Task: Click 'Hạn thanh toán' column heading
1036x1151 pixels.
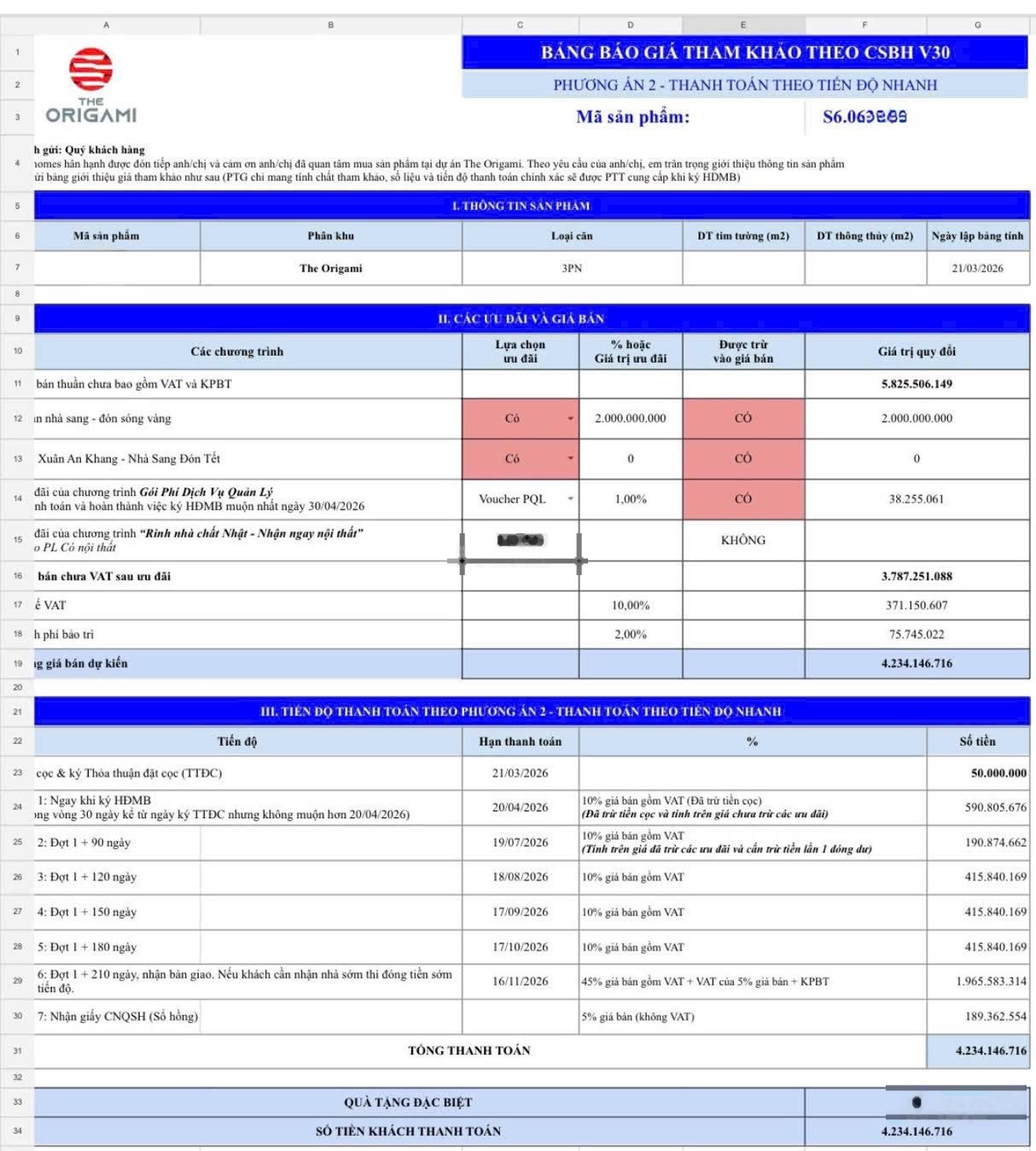Action: [x=521, y=741]
